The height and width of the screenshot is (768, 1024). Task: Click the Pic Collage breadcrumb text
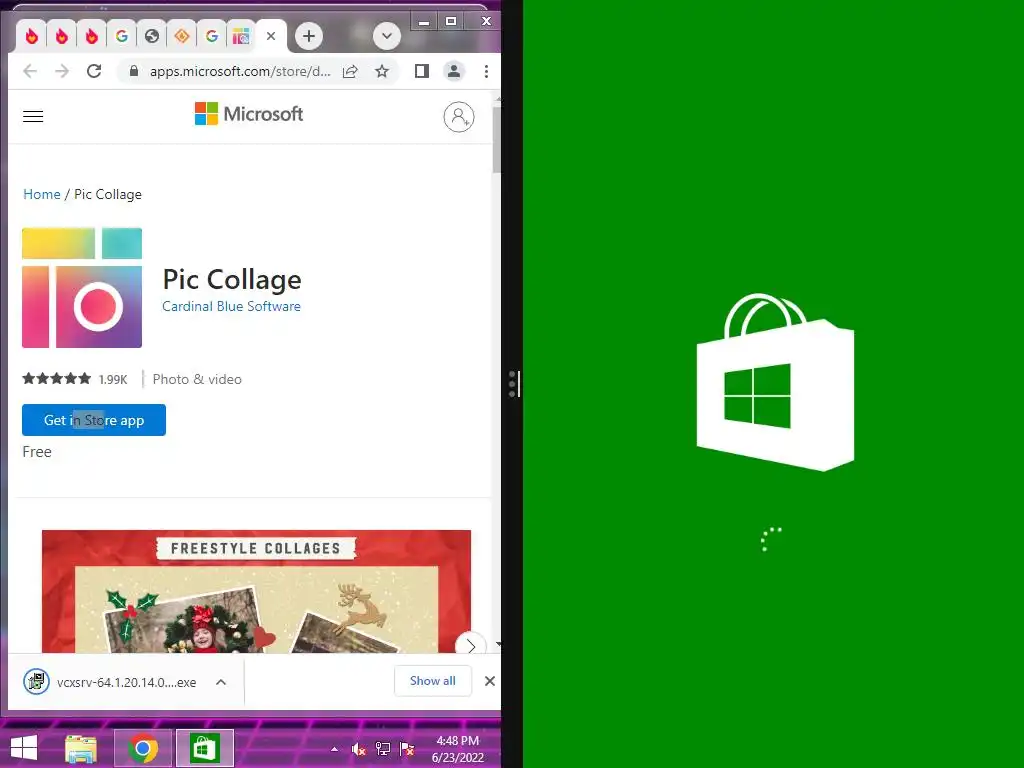point(108,194)
